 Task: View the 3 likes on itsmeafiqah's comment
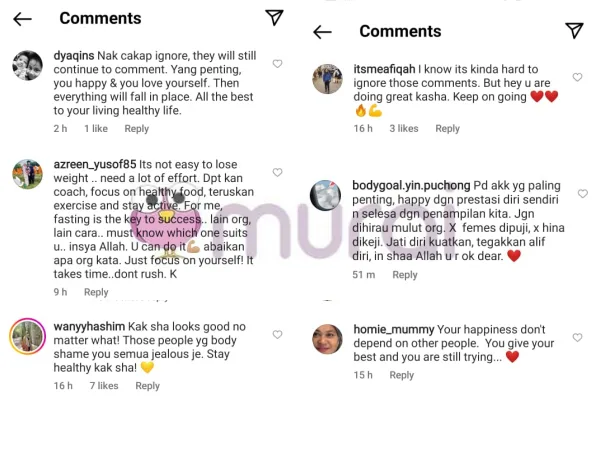pyautogui.click(x=403, y=129)
